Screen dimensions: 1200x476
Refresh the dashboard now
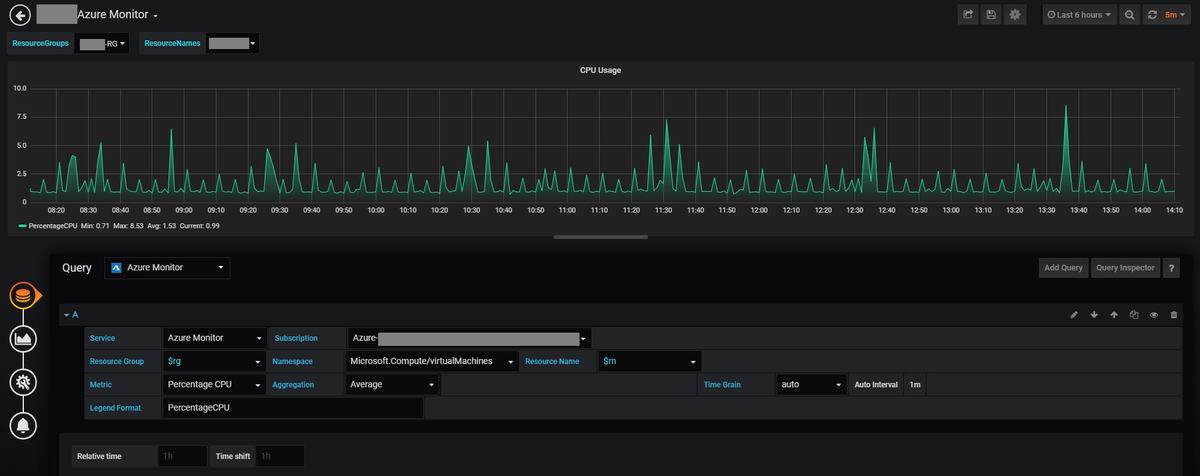point(1153,15)
